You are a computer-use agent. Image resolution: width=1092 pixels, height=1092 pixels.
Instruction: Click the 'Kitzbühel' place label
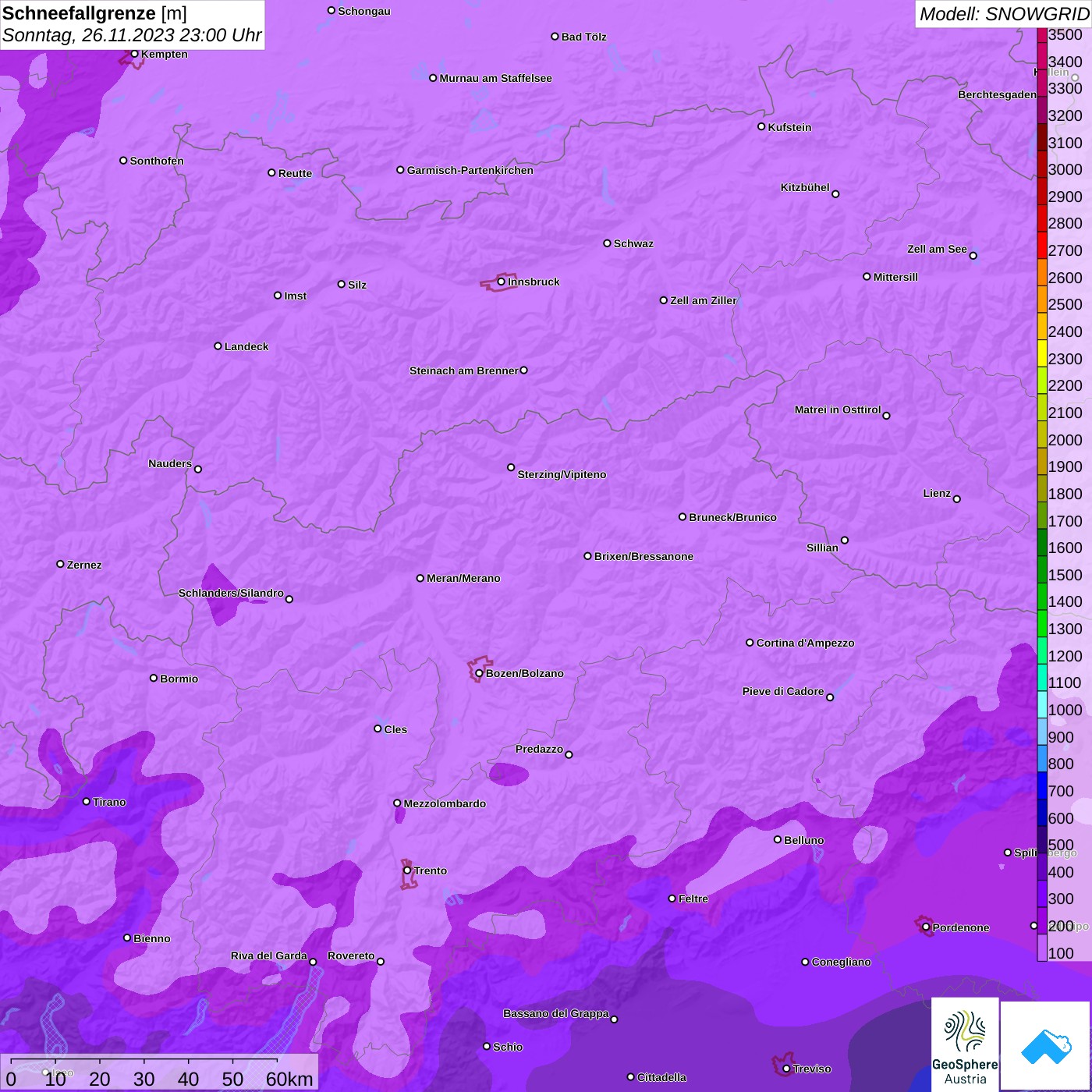point(805,187)
